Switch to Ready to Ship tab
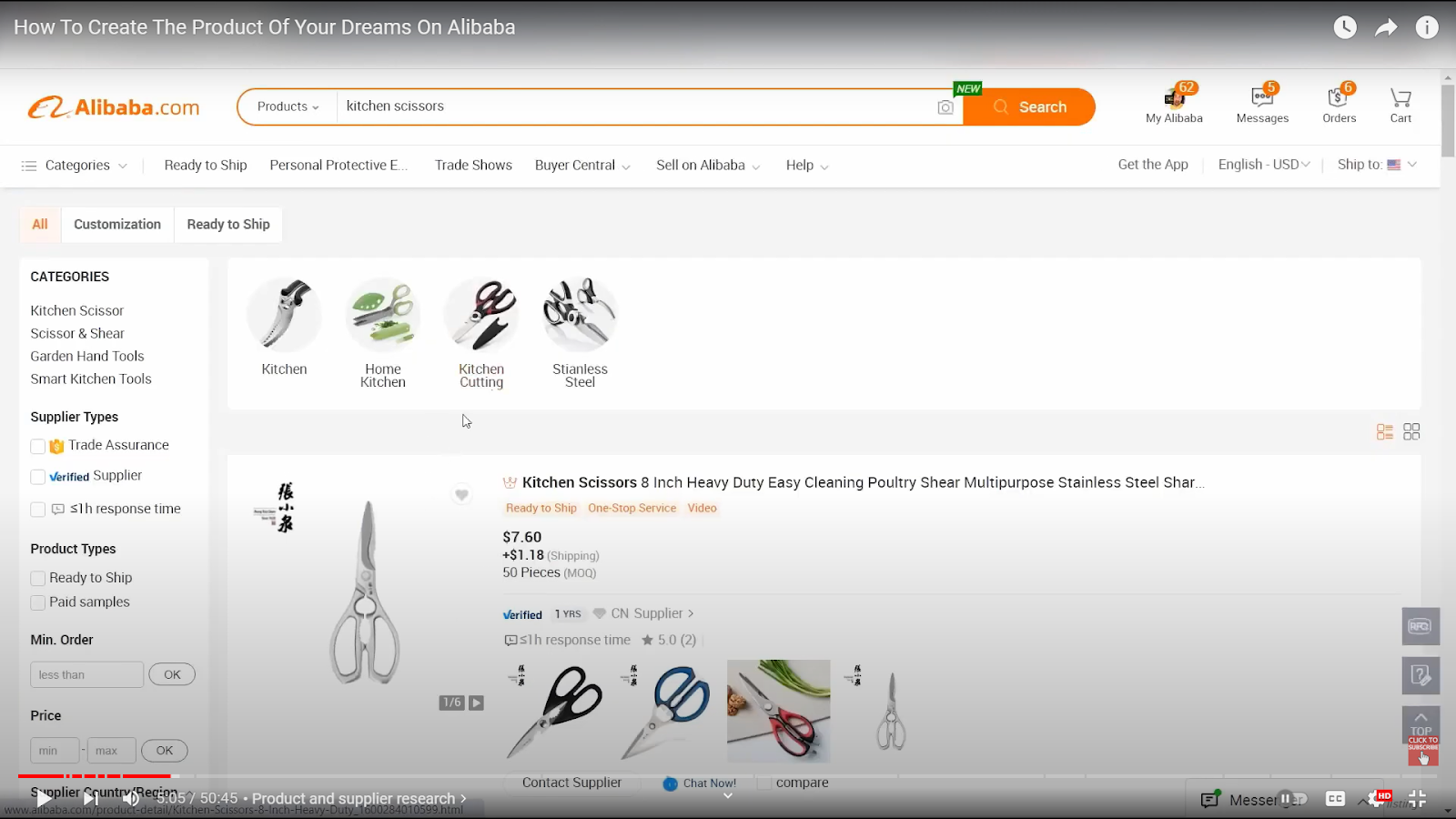The width and height of the screenshot is (1456, 819). 228,225
